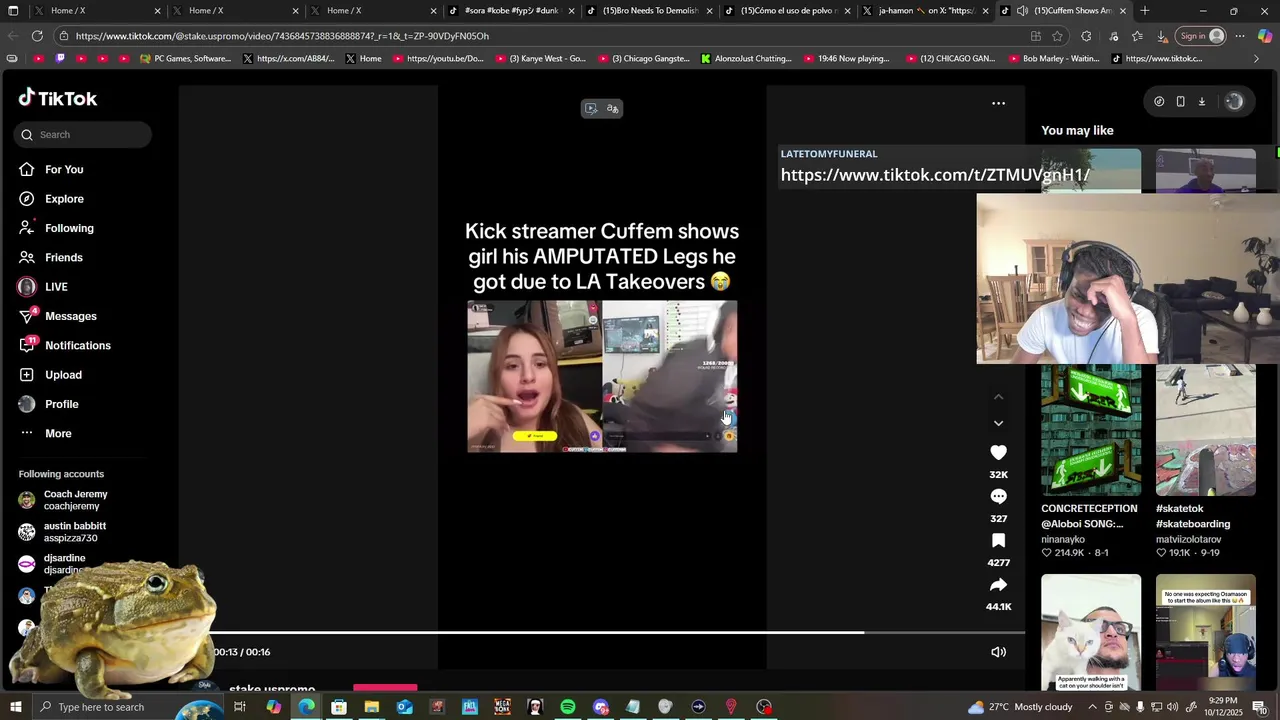Open the CONCRETECEPTION recommended video thumbnail
1280x720 pixels.
coord(1091,430)
